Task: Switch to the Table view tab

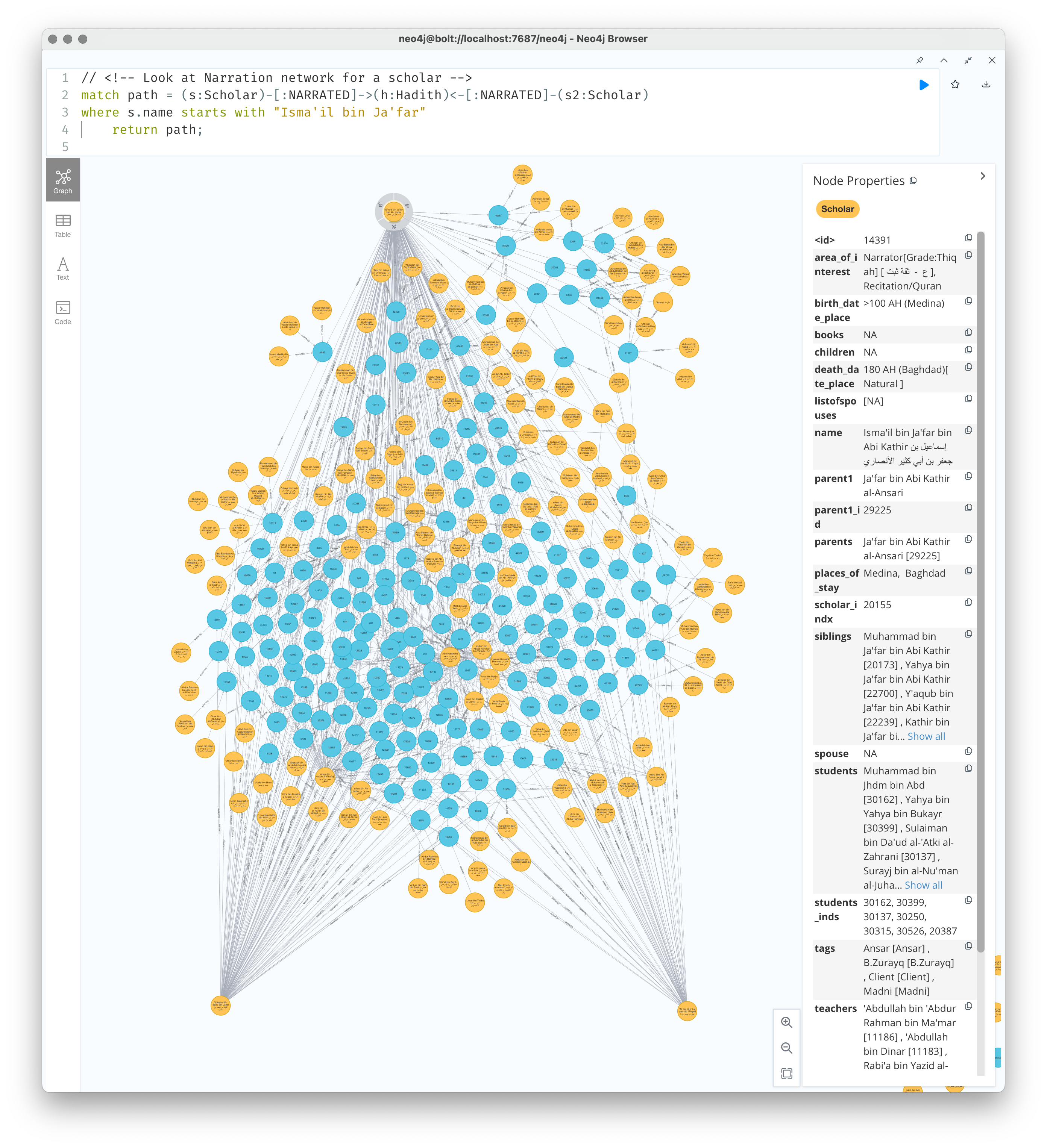Action: pyautogui.click(x=63, y=226)
